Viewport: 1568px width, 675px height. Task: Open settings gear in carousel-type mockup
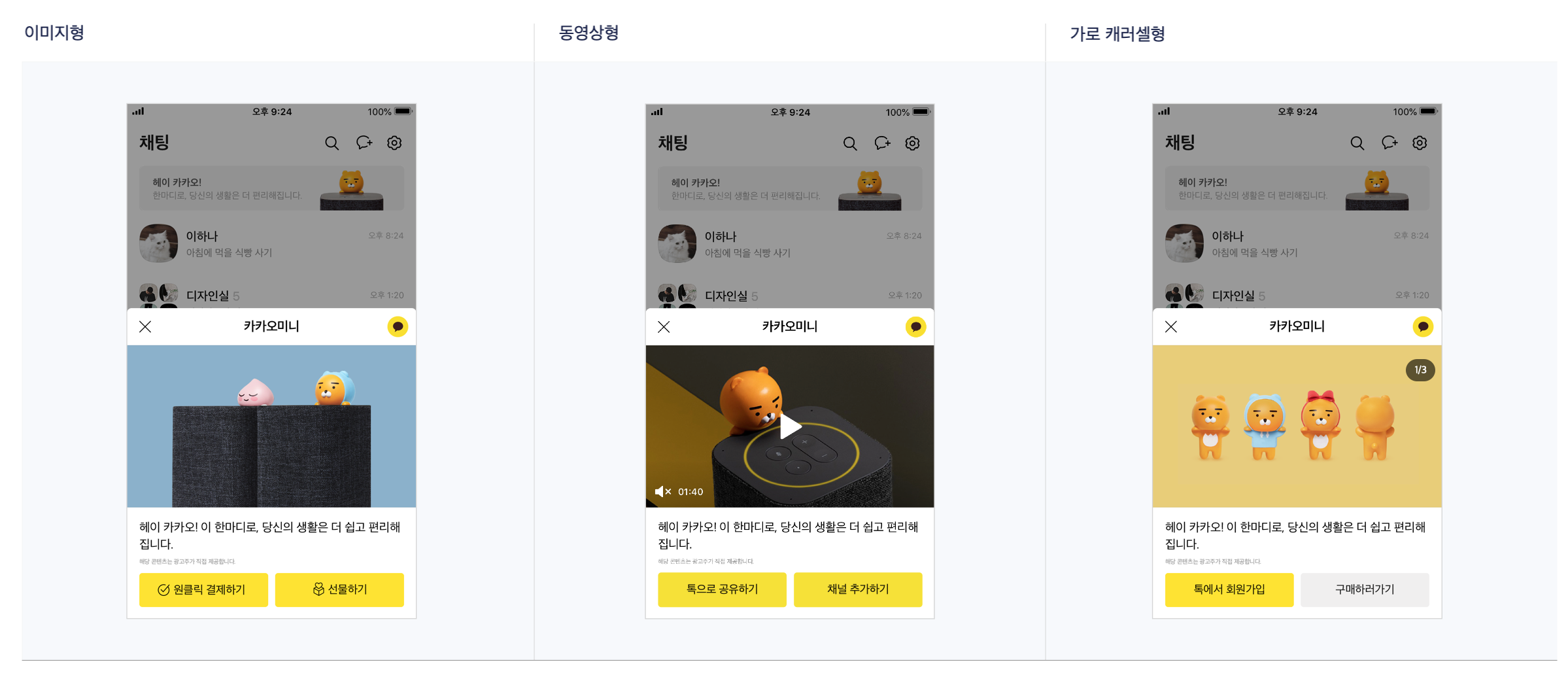[x=1420, y=143]
